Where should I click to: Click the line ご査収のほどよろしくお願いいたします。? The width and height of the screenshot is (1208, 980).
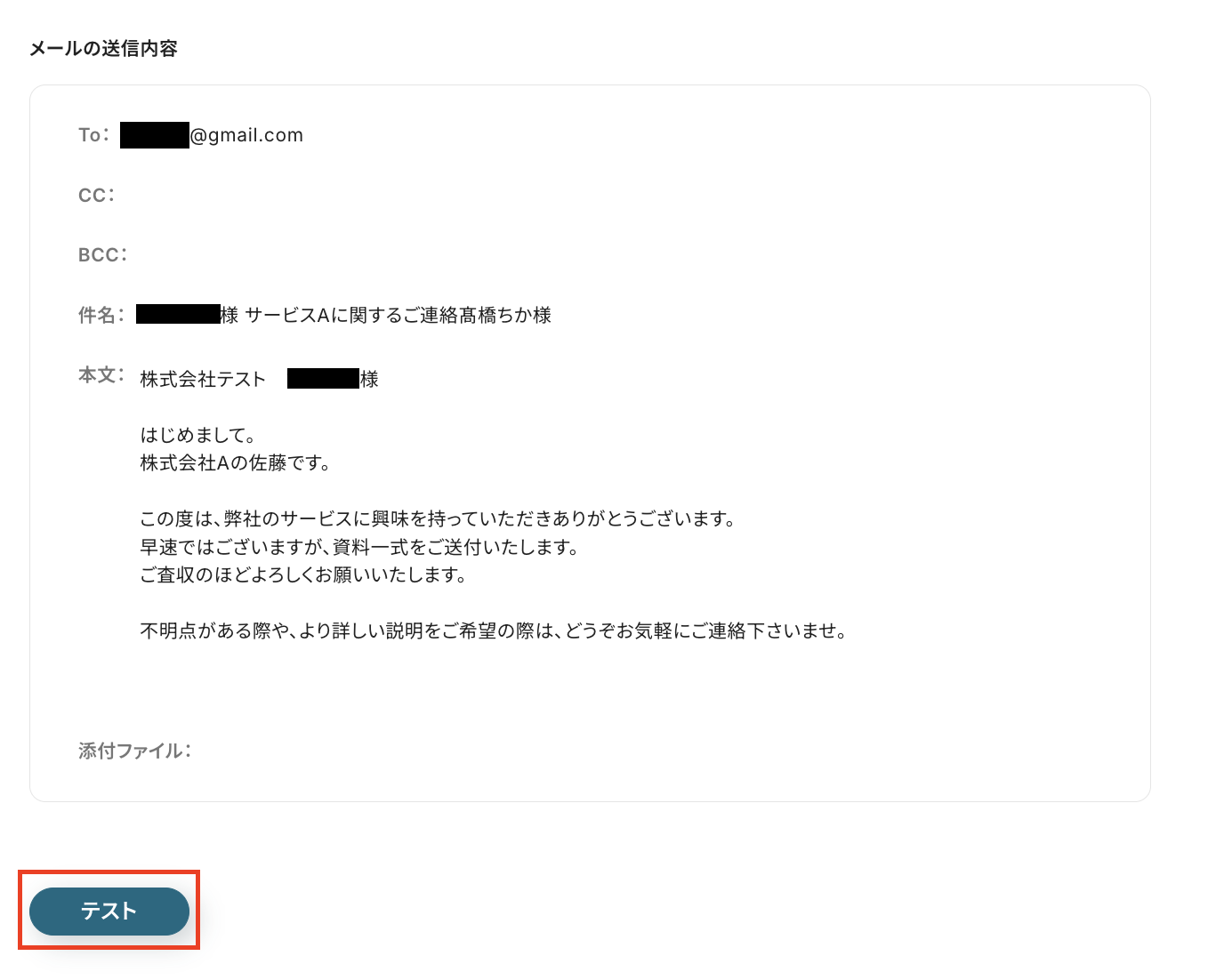click(x=304, y=575)
